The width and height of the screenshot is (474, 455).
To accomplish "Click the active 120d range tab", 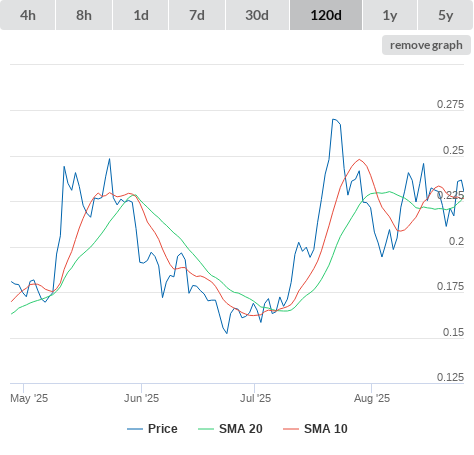I will point(326,15).
